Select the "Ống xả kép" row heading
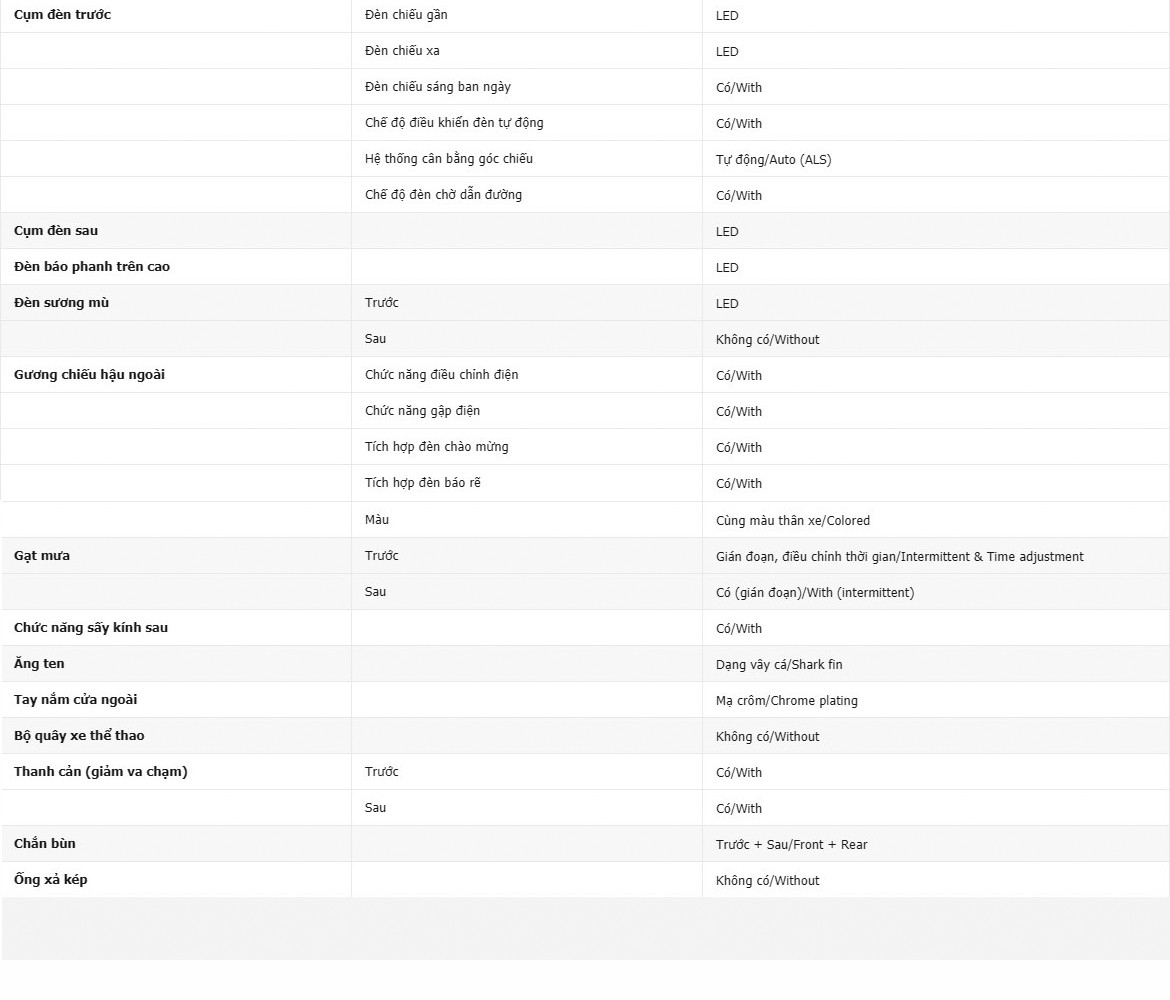1170x1000 pixels. click(x=51, y=880)
